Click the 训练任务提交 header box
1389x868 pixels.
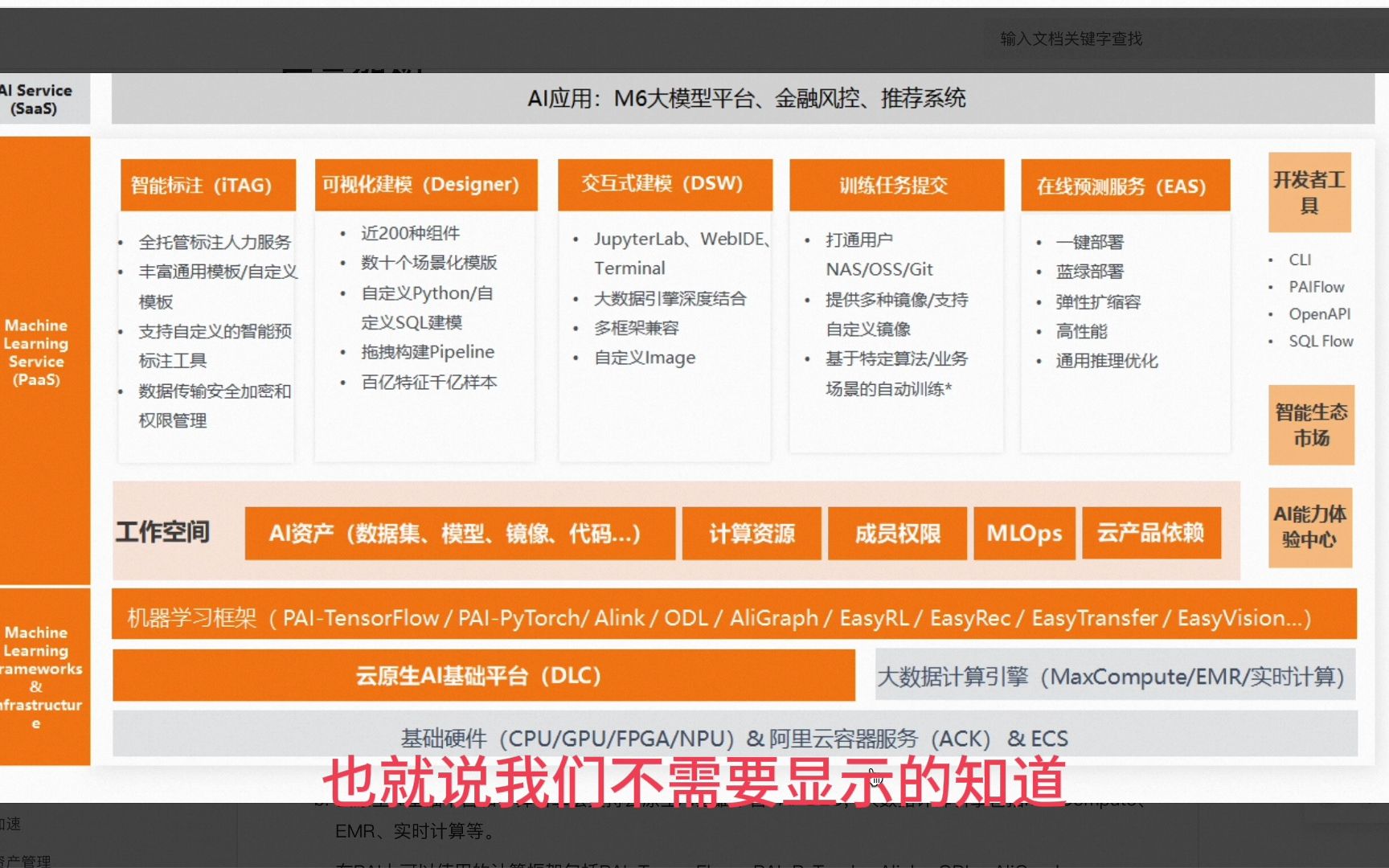click(x=896, y=185)
